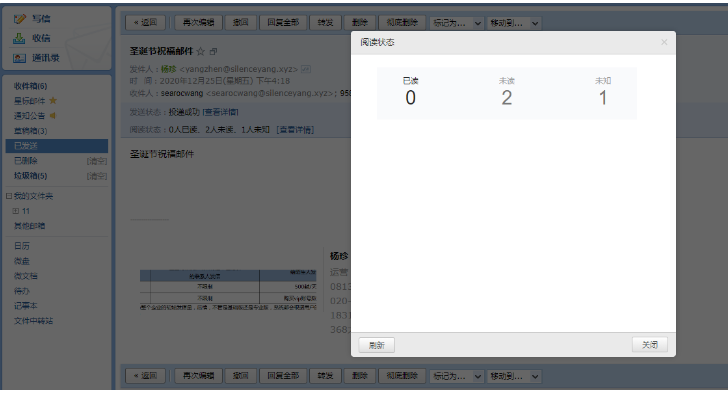Image resolution: width=728 pixels, height=395 pixels.
Task: Click the 收信 receive mail icon
Action: click(19, 39)
